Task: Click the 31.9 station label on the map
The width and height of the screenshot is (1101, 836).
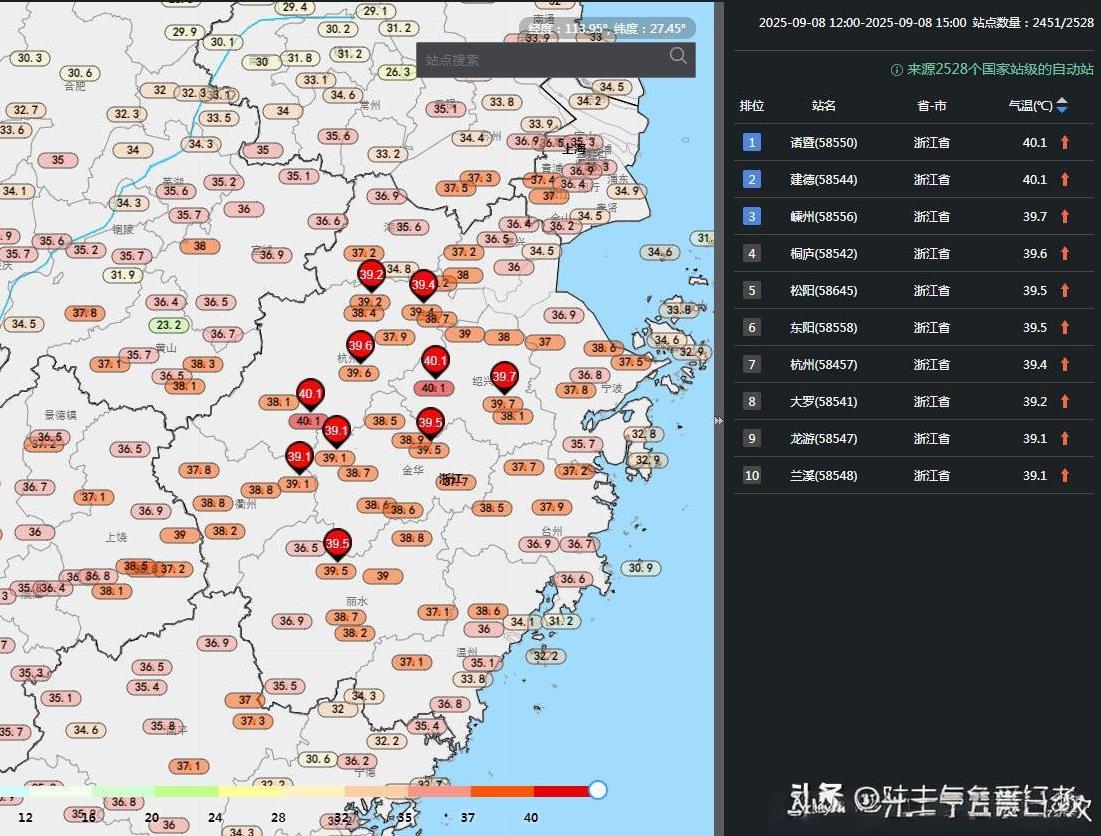Action: [123, 275]
